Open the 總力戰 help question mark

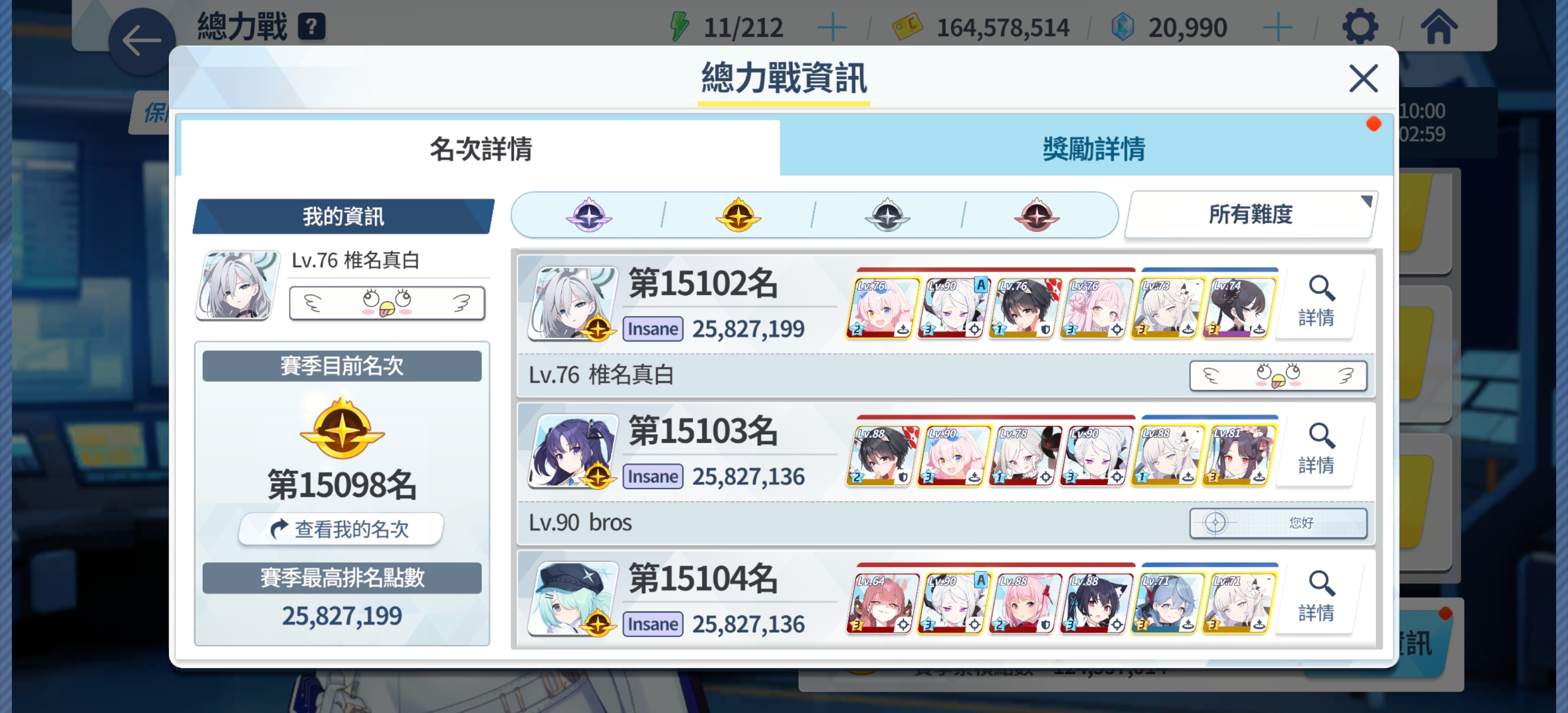click(312, 27)
